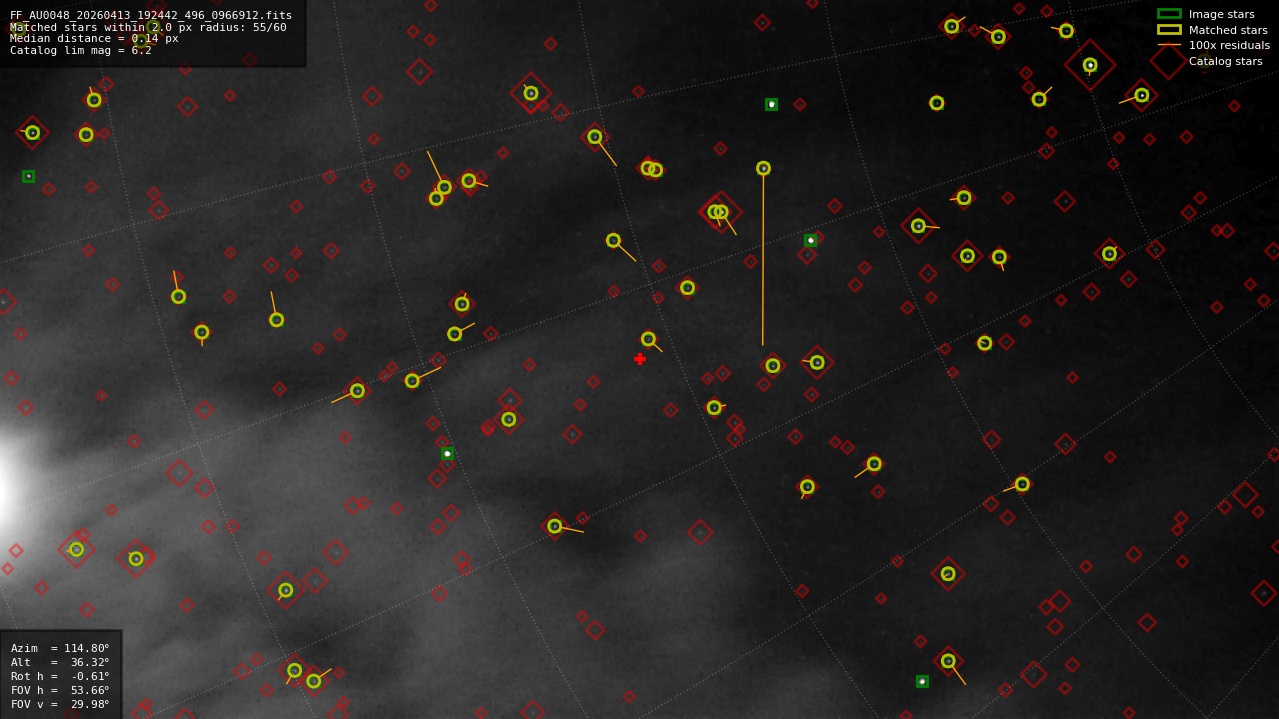
Task: Click the red cross center marker
Action: point(640,359)
